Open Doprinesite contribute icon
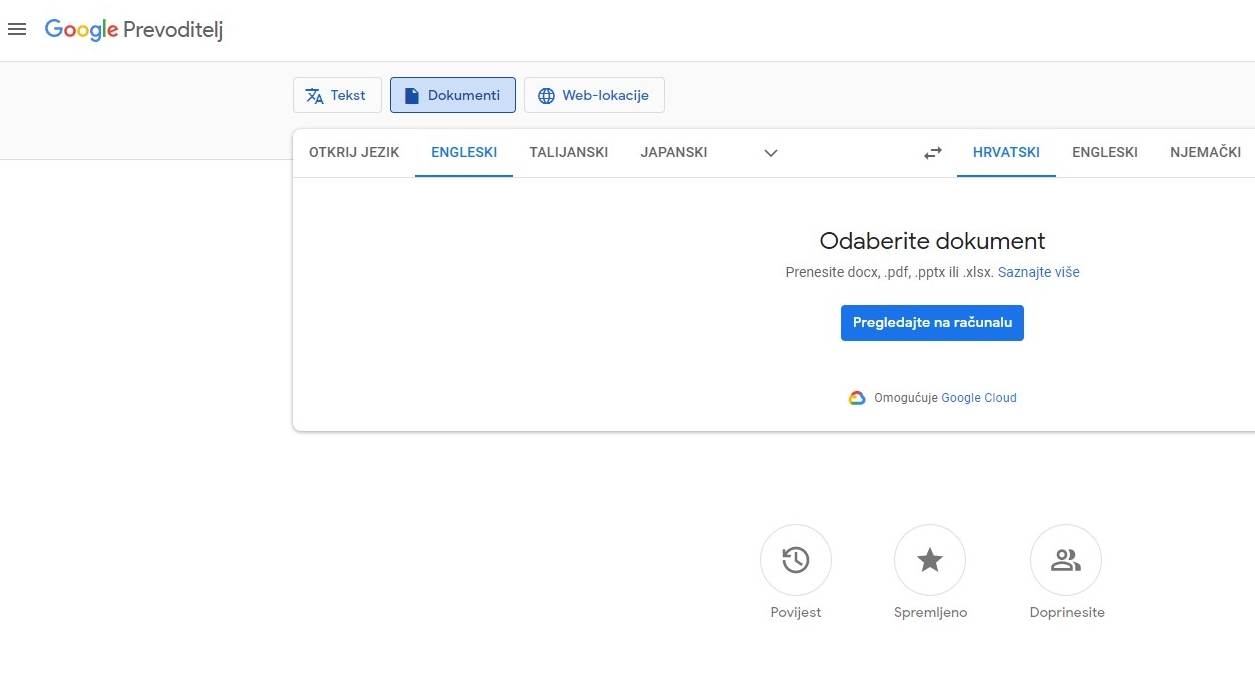The height and width of the screenshot is (674, 1255). tap(1066, 561)
